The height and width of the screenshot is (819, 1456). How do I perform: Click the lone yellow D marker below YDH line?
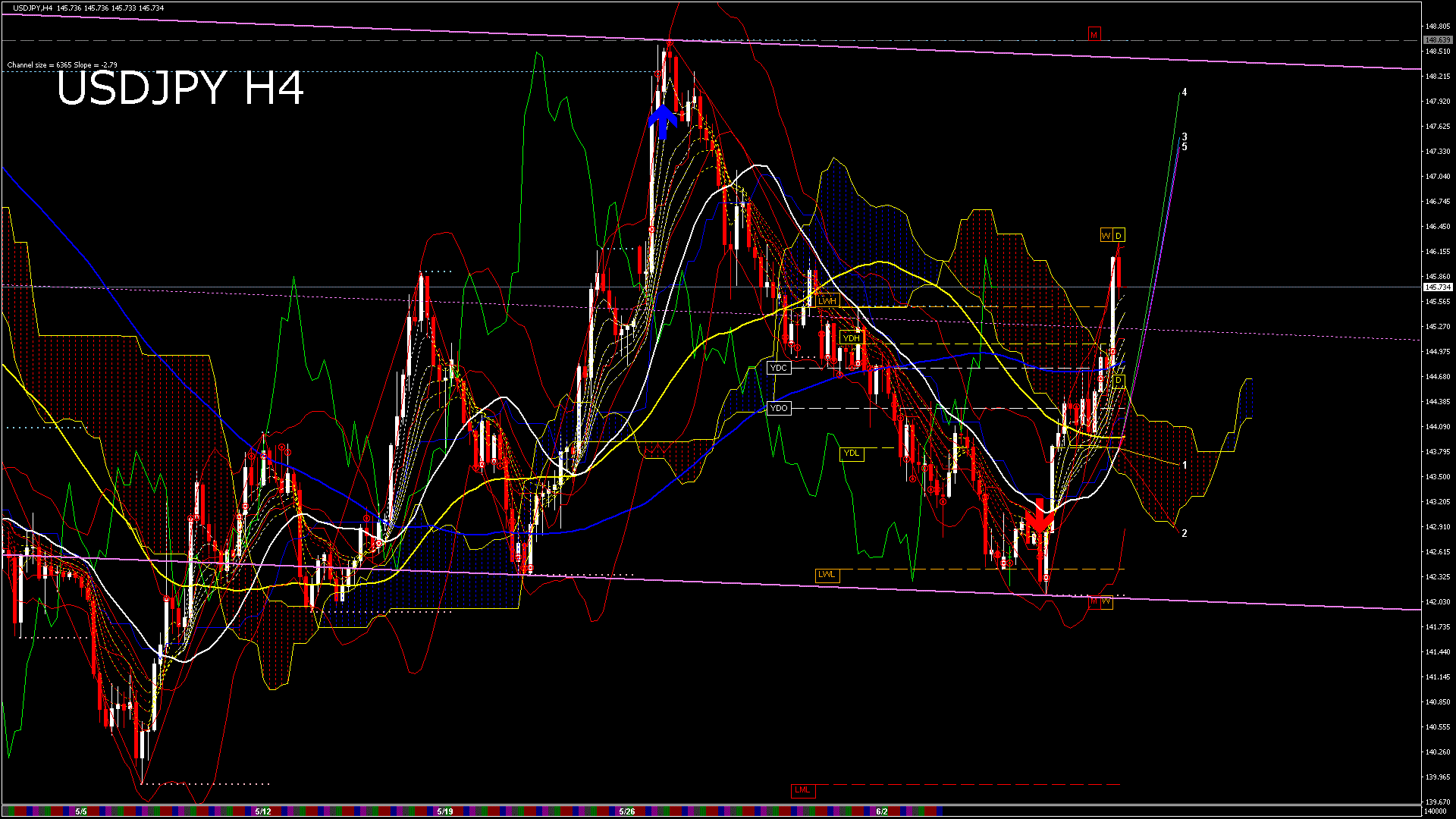pos(1119,381)
